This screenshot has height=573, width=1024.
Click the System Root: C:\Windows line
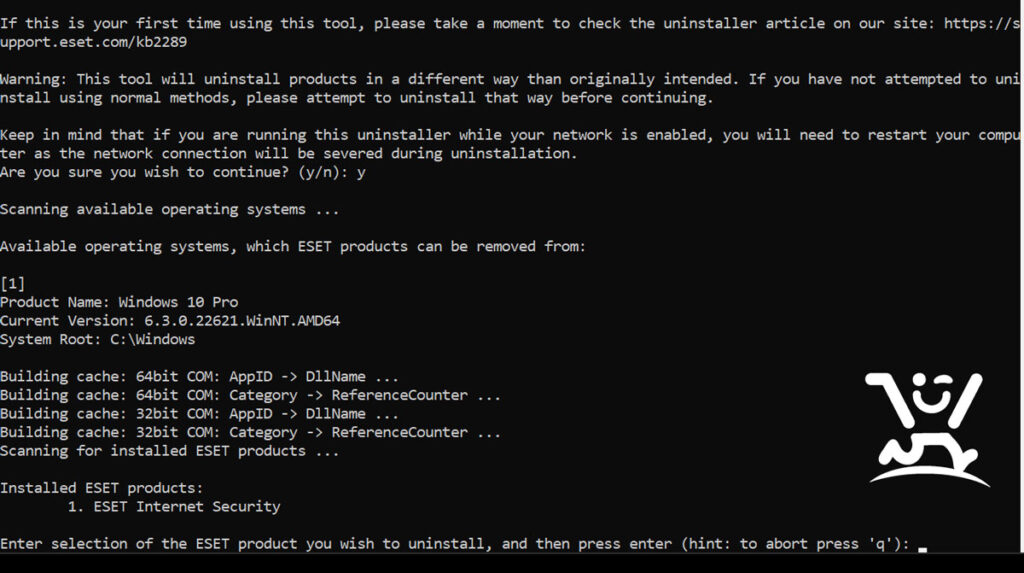(x=97, y=340)
